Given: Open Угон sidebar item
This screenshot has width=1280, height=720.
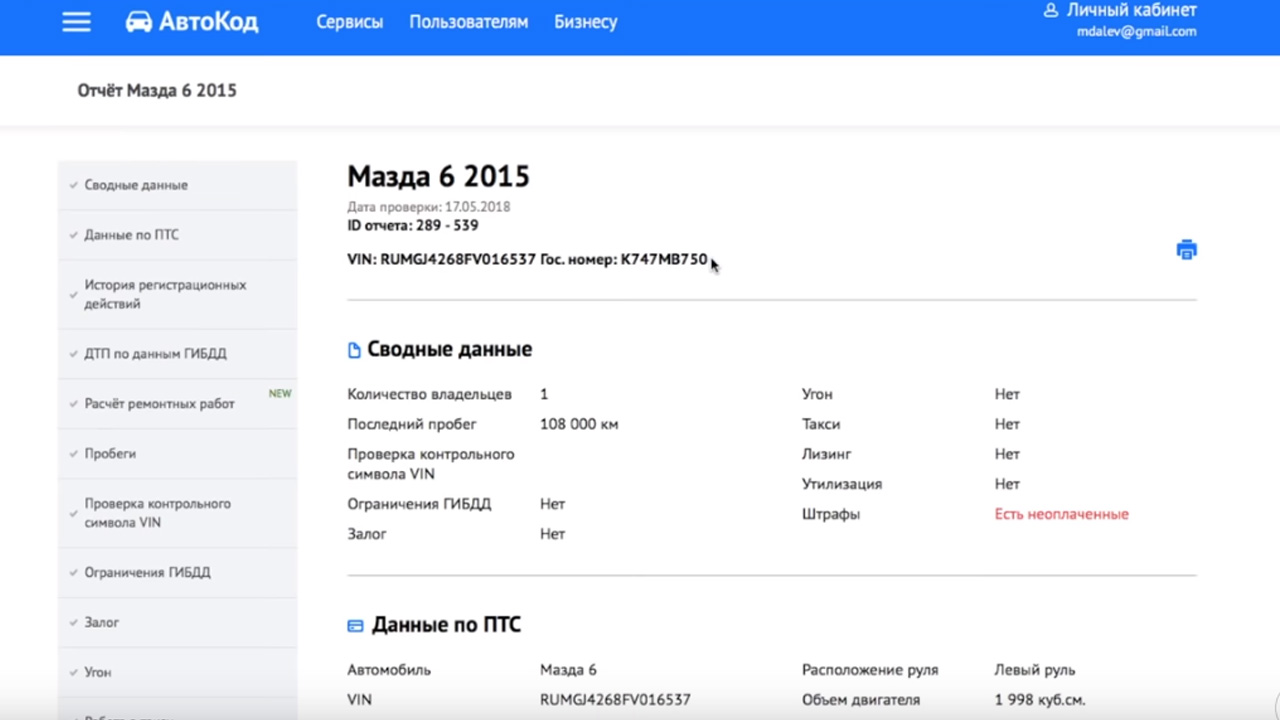Looking at the screenshot, I should pos(177,672).
